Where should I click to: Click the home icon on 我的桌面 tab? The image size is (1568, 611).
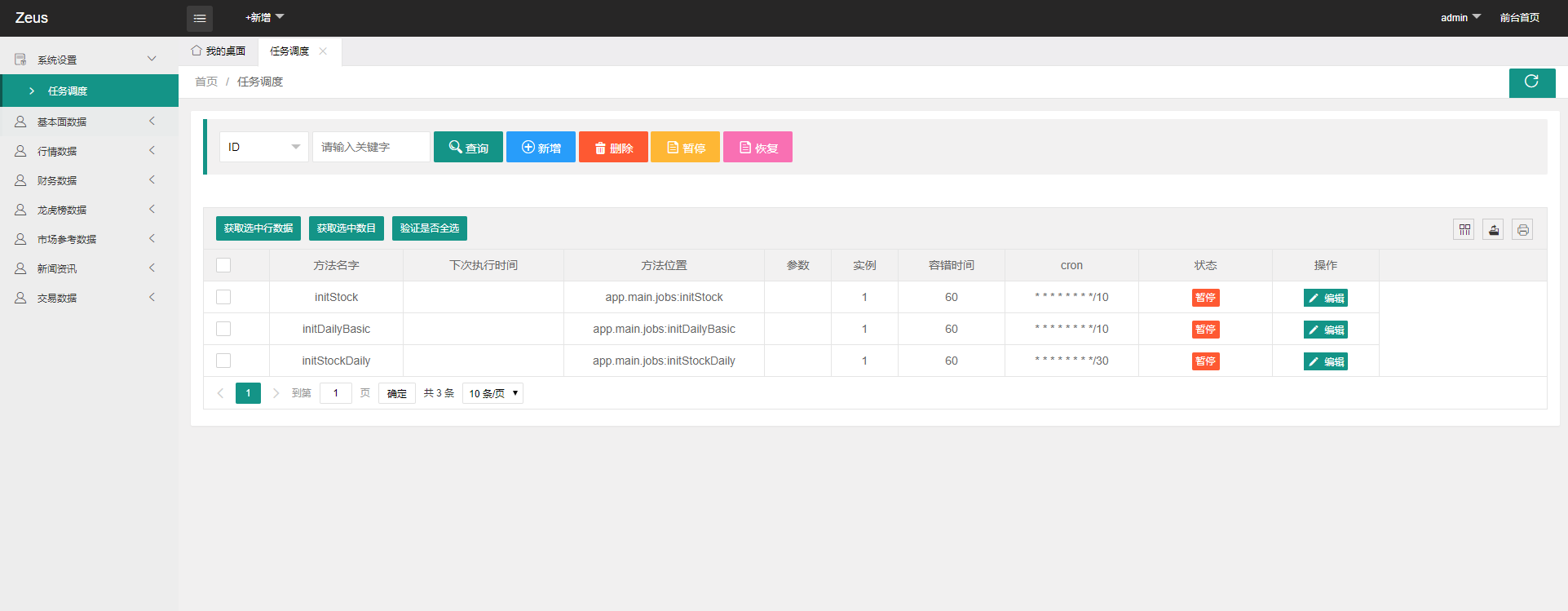pyautogui.click(x=197, y=51)
